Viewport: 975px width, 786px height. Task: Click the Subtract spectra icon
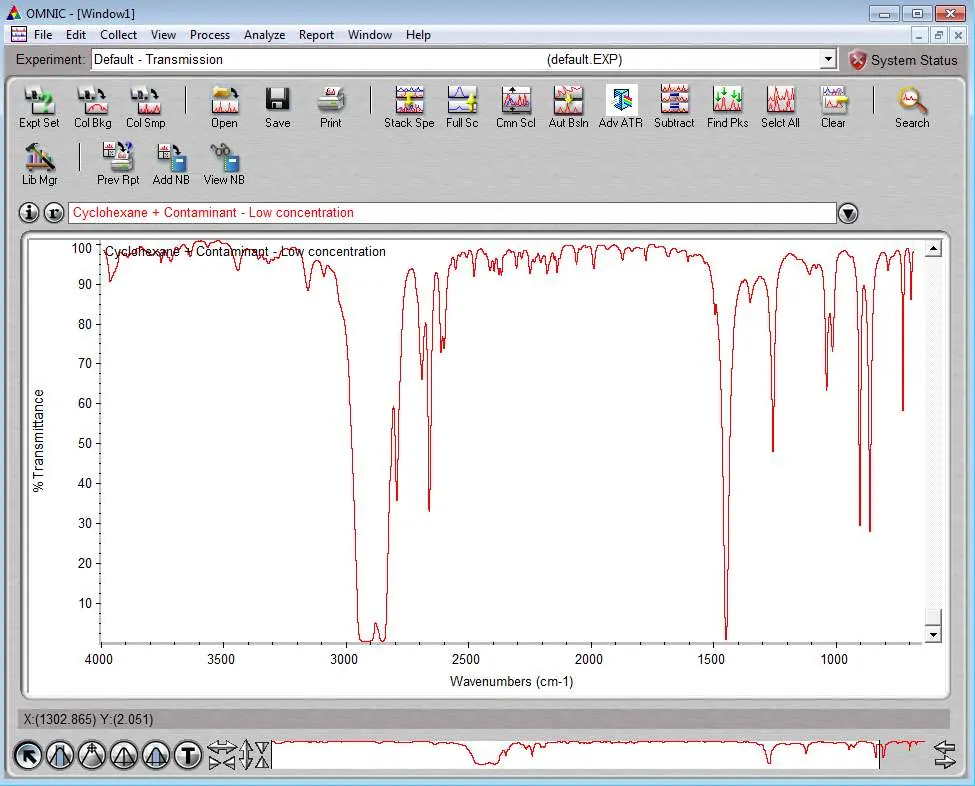674,106
